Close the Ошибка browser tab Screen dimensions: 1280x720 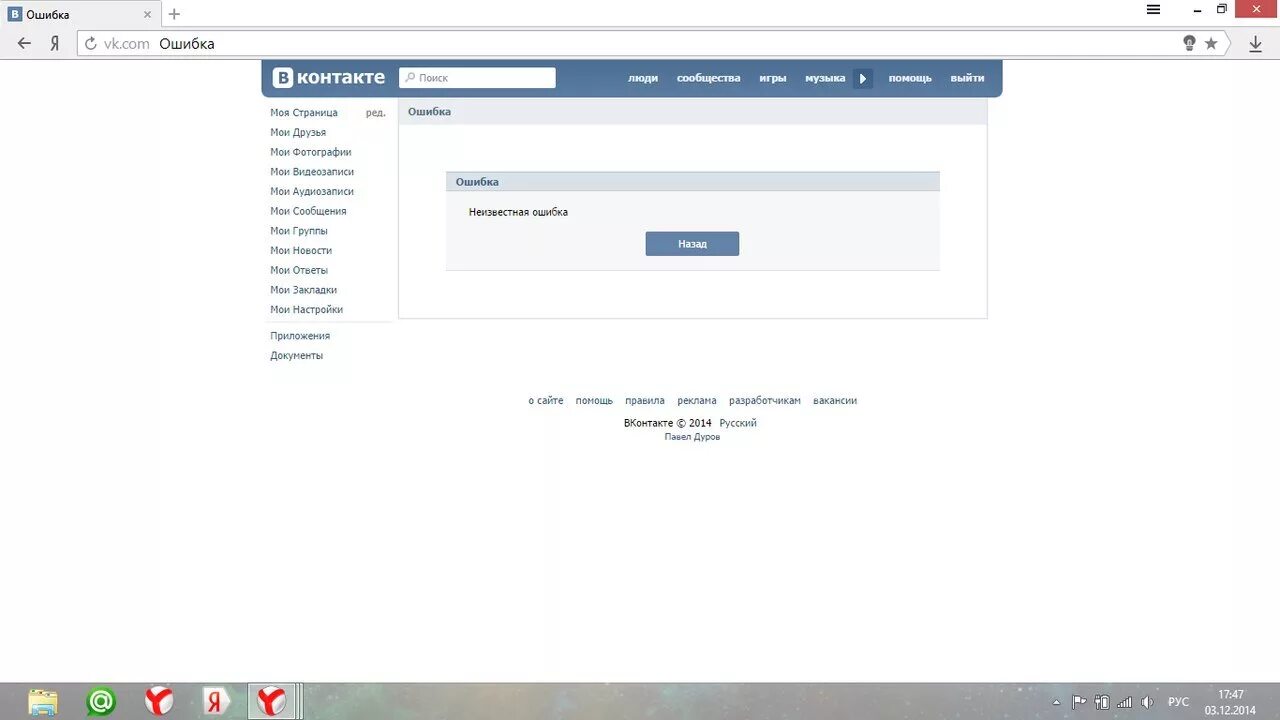click(x=148, y=15)
